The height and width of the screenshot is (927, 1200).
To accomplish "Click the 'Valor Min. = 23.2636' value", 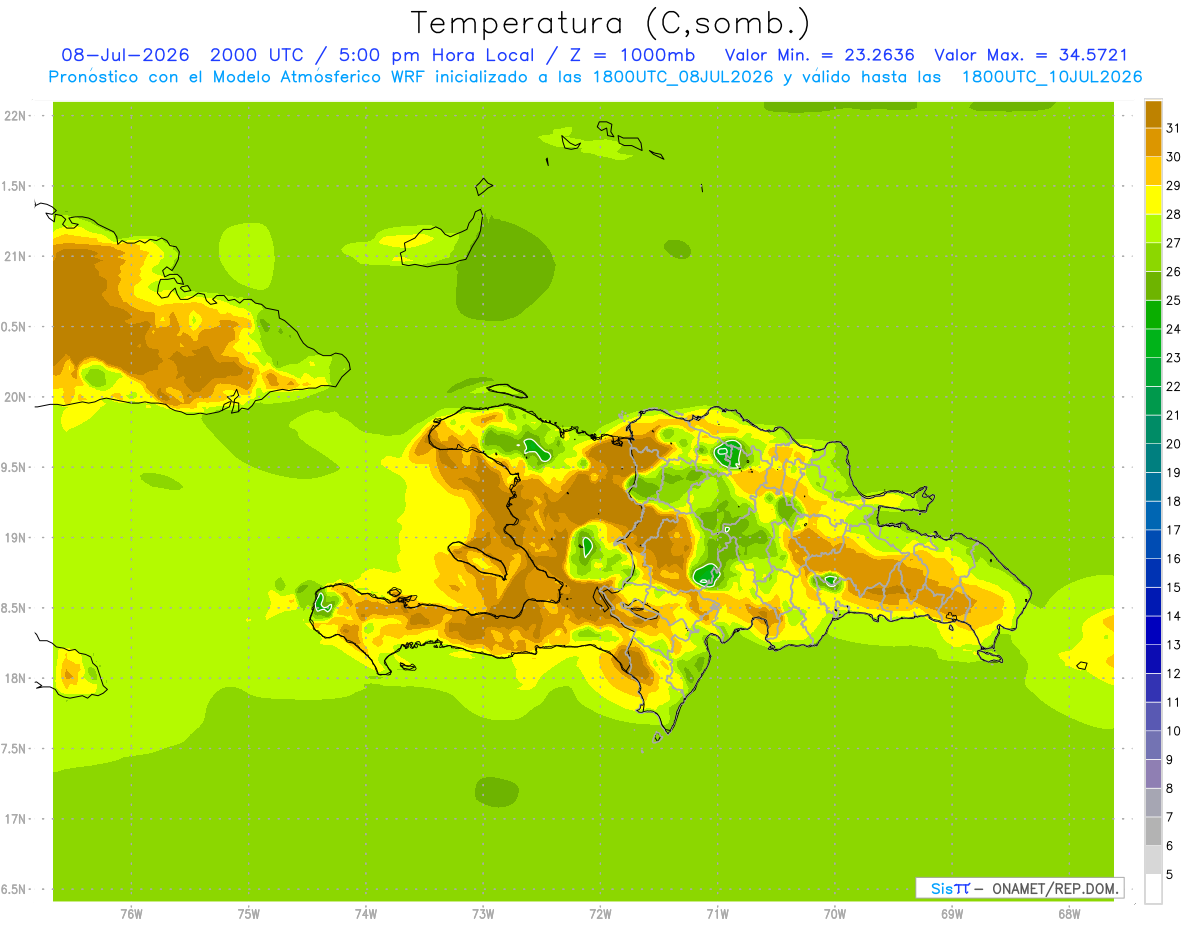I will point(819,55).
